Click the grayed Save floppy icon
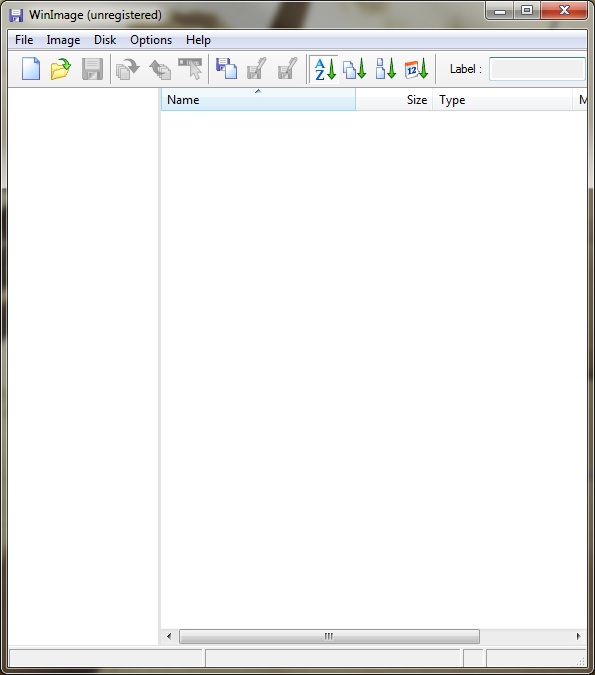This screenshot has width=595, height=675. point(92,69)
